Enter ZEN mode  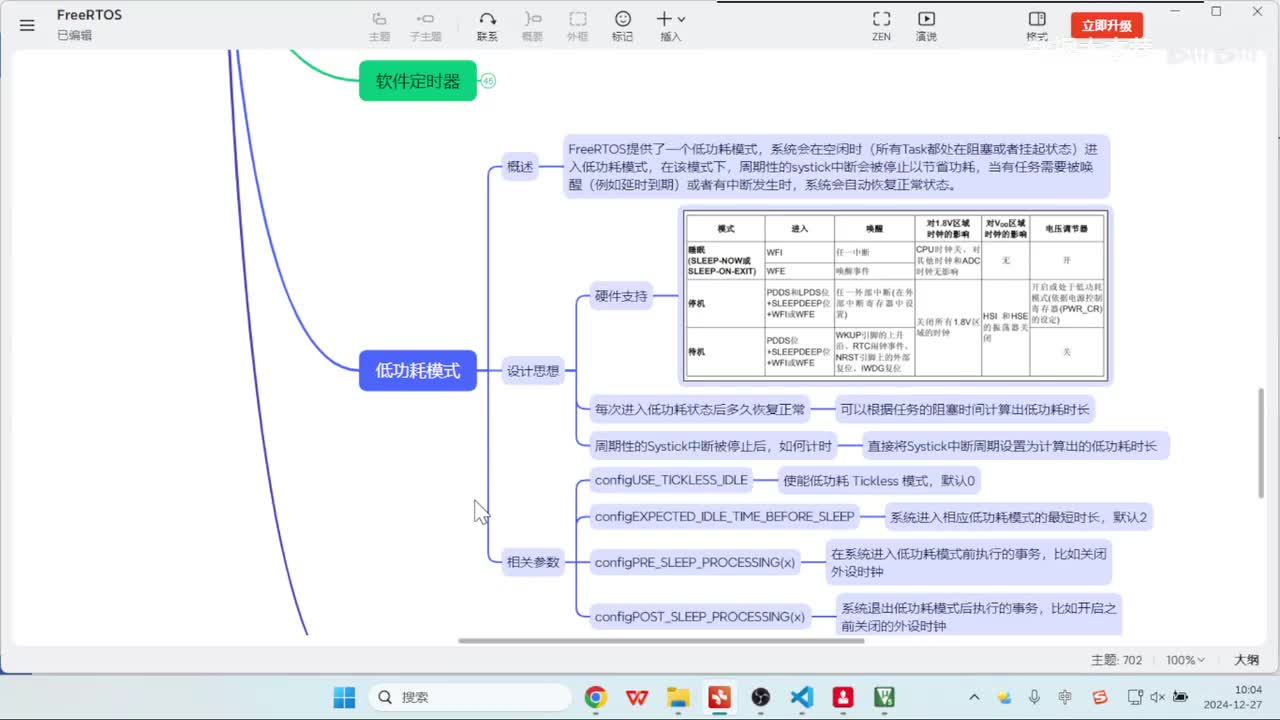pyautogui.click(x=881, y=26)
